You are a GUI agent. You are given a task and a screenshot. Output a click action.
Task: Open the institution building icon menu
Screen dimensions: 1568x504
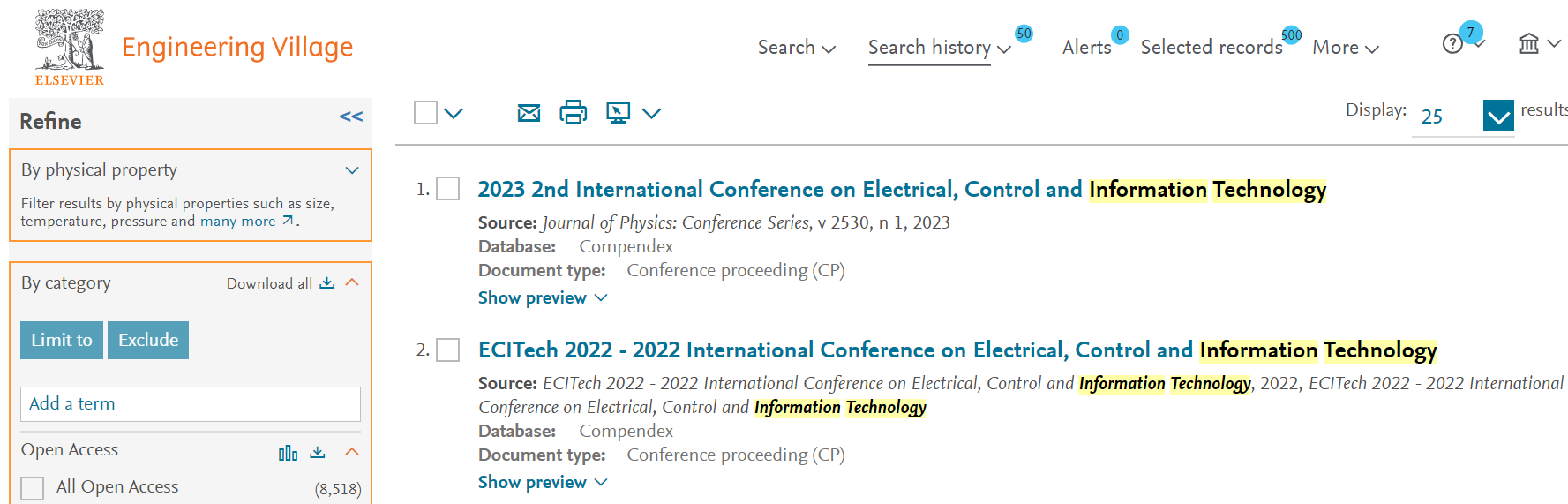pos(1529,43)
